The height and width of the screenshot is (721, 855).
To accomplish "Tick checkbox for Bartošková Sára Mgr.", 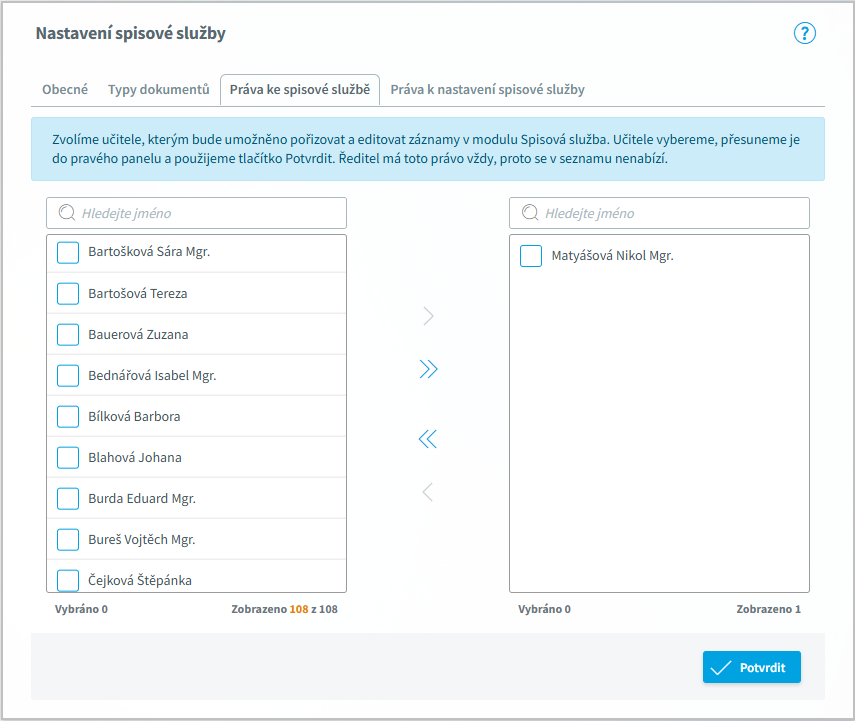I will pyautogui.click(x=68, y=253).
